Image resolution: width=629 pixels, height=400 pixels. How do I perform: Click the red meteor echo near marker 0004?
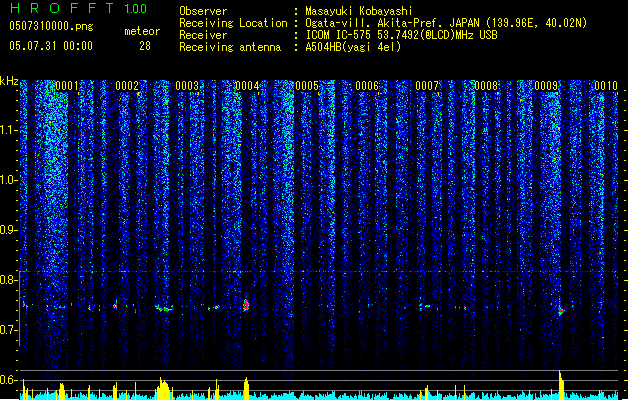[246, 305]
